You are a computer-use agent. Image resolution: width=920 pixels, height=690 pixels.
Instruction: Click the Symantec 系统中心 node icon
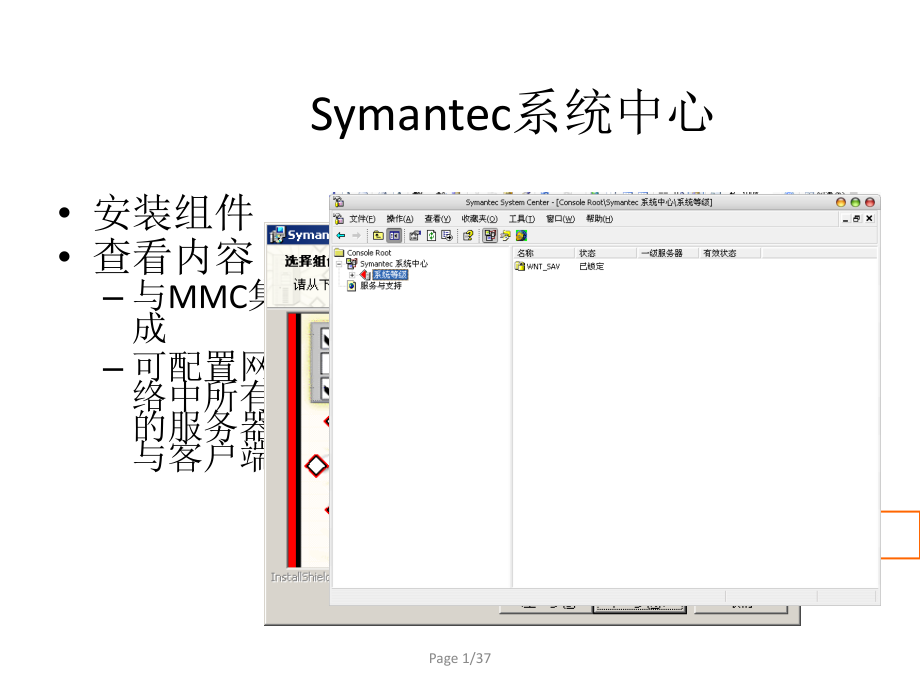click(352, 264)
